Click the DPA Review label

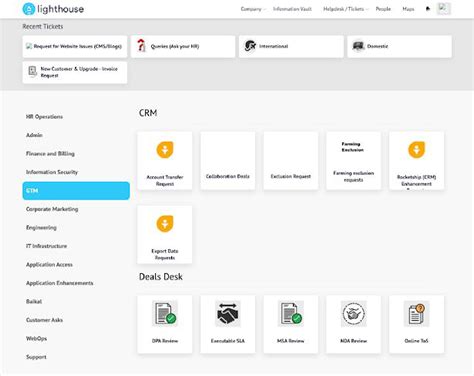click(x=165, y=341)
